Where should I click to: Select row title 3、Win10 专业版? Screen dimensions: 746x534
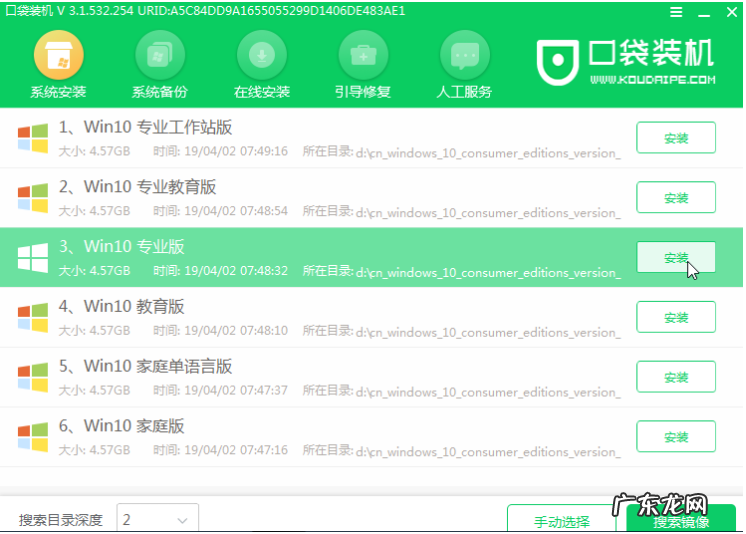(x=121, y=247)
